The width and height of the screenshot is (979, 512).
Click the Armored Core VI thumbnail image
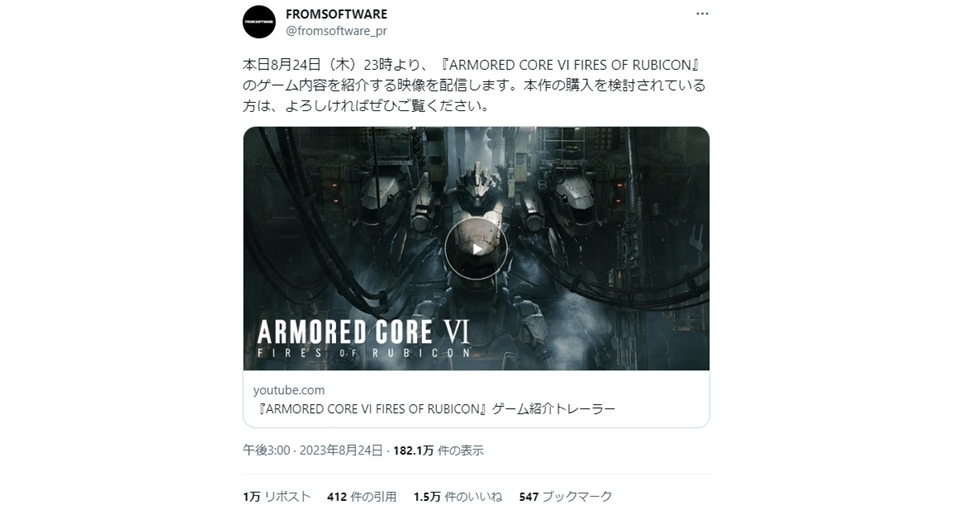point(476,249)
